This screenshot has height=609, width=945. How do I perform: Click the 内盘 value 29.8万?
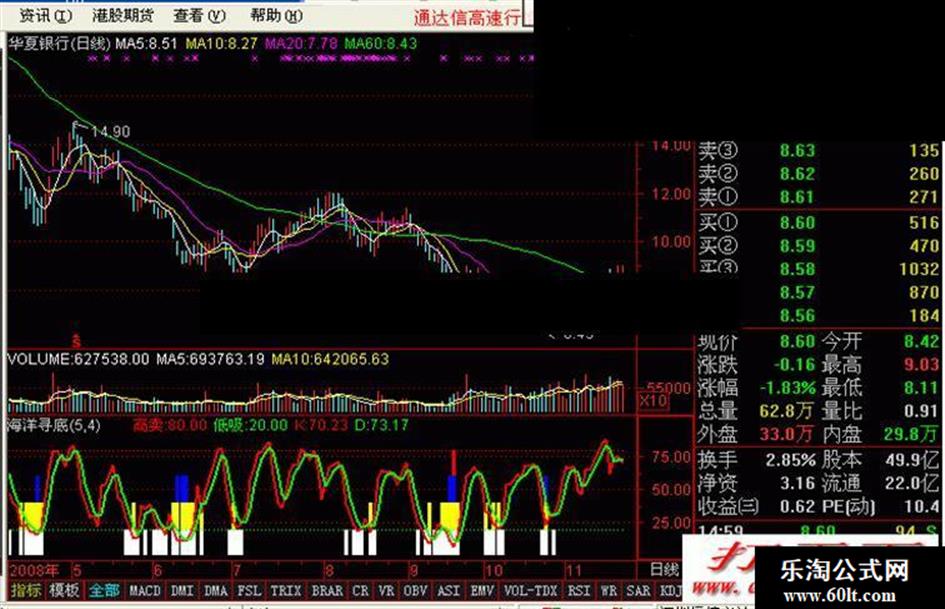click(911, 434)
